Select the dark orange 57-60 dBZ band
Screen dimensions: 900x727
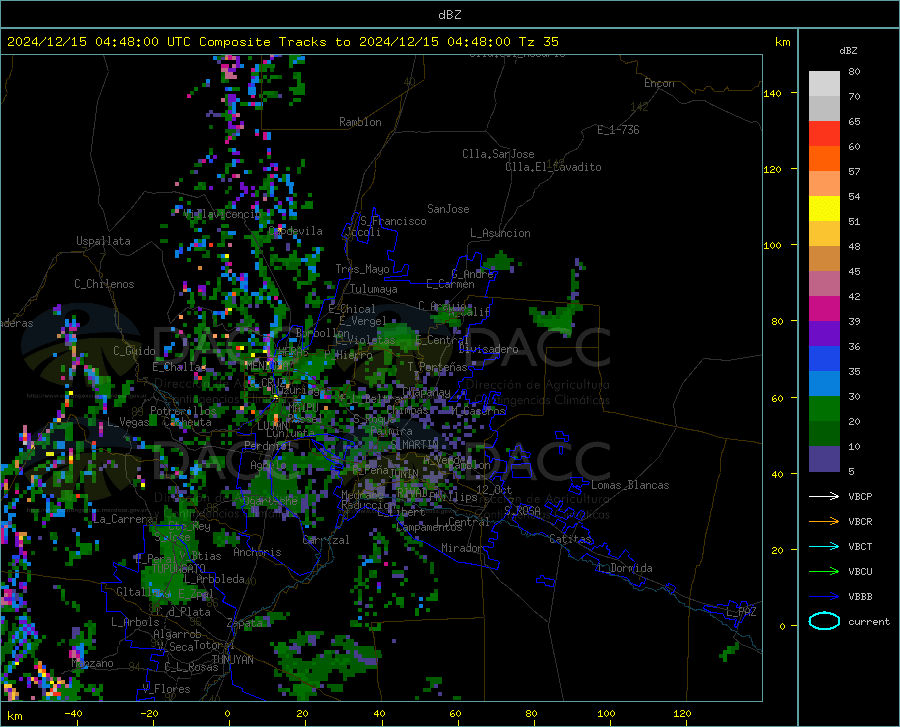pyautogui.click(x=824, y=159)
